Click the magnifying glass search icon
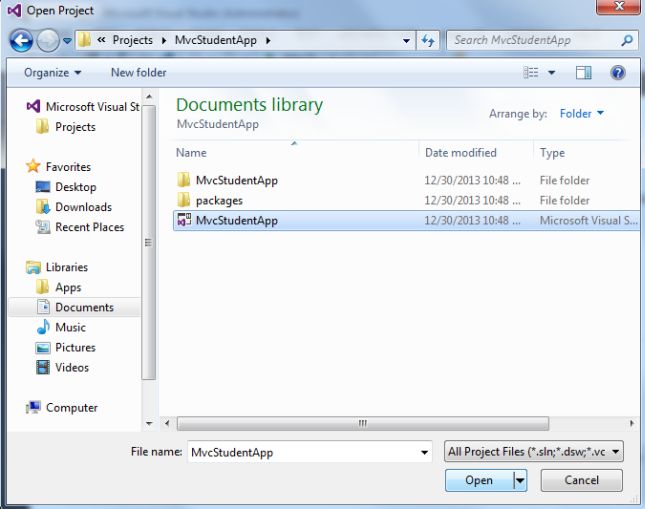645x509 pixels. (x=627, y=40)
